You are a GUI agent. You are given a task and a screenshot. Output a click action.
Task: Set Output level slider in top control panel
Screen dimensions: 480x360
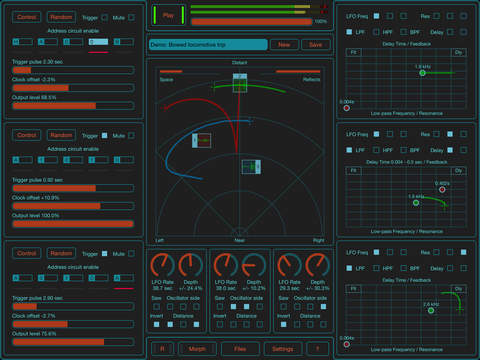pos(73,106)
